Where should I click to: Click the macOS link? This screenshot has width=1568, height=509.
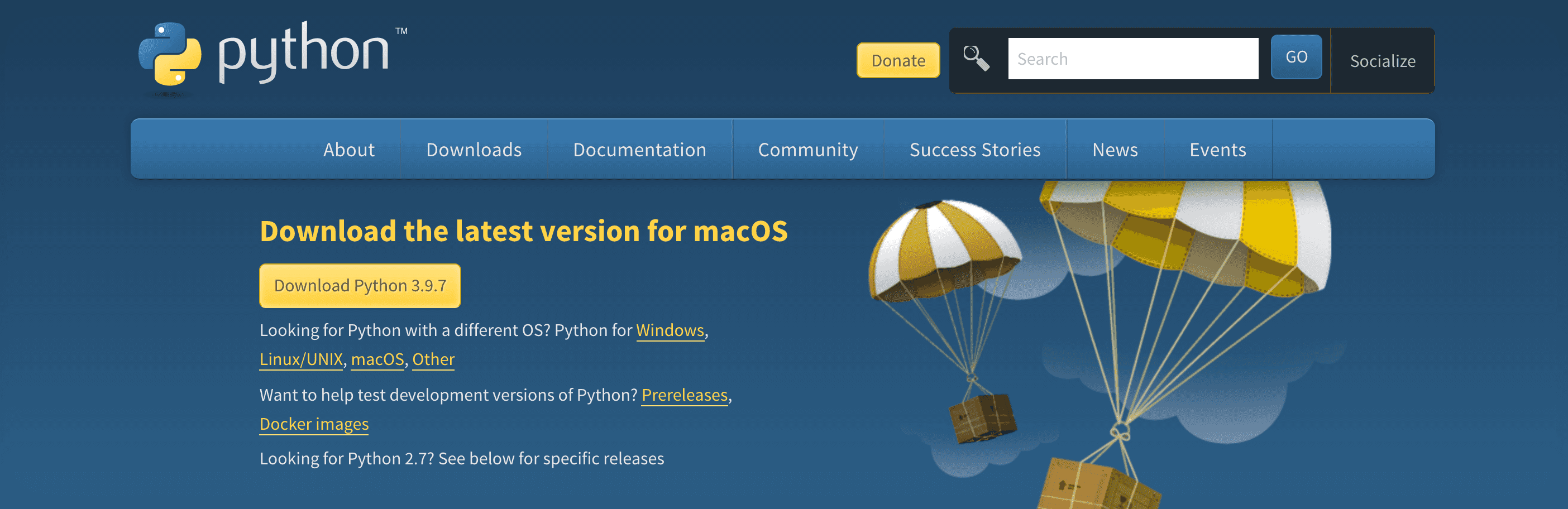click(x=377, y=359)
